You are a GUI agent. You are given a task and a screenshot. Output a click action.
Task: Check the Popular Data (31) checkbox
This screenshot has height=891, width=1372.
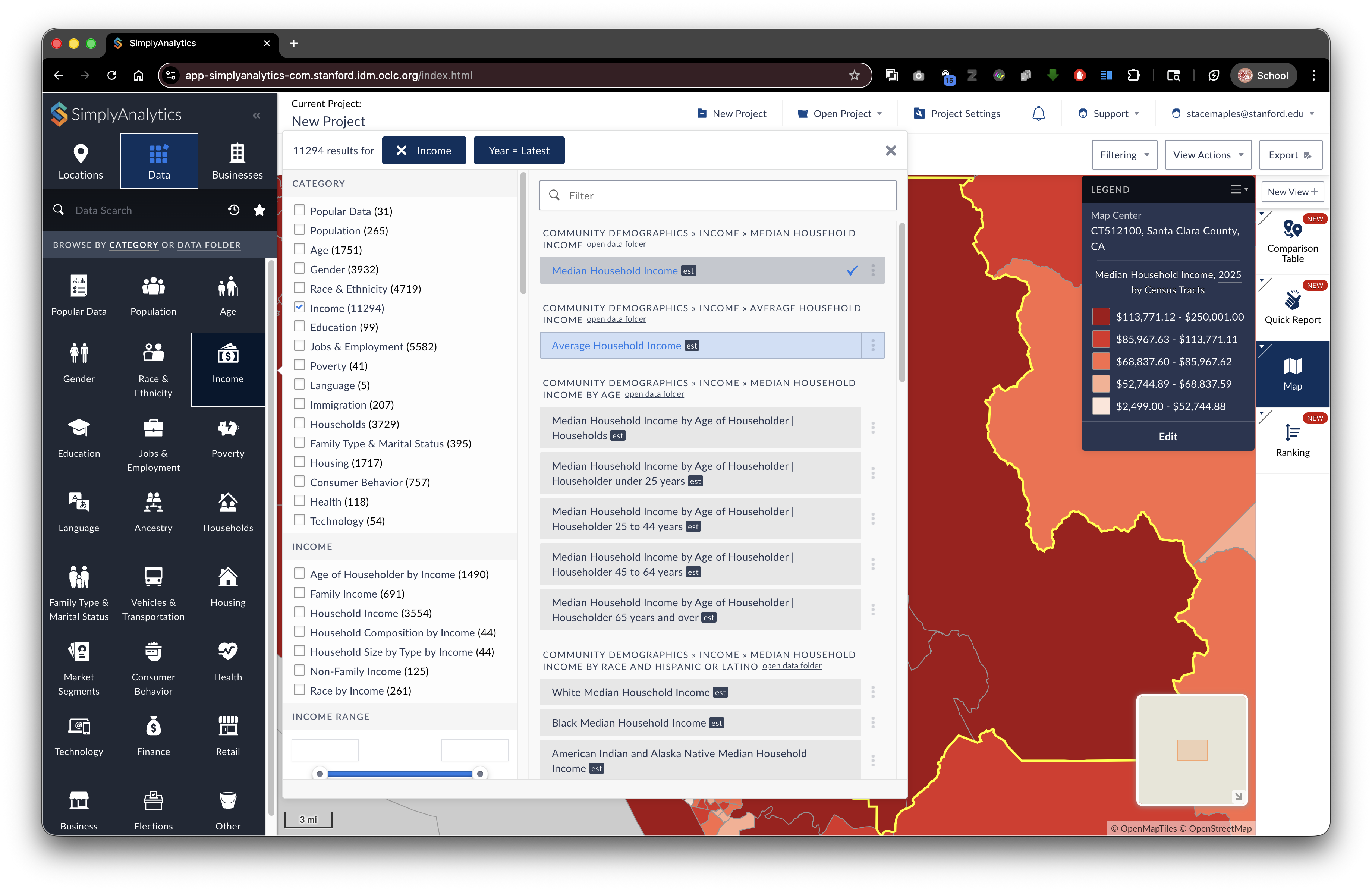pos(299,210)
